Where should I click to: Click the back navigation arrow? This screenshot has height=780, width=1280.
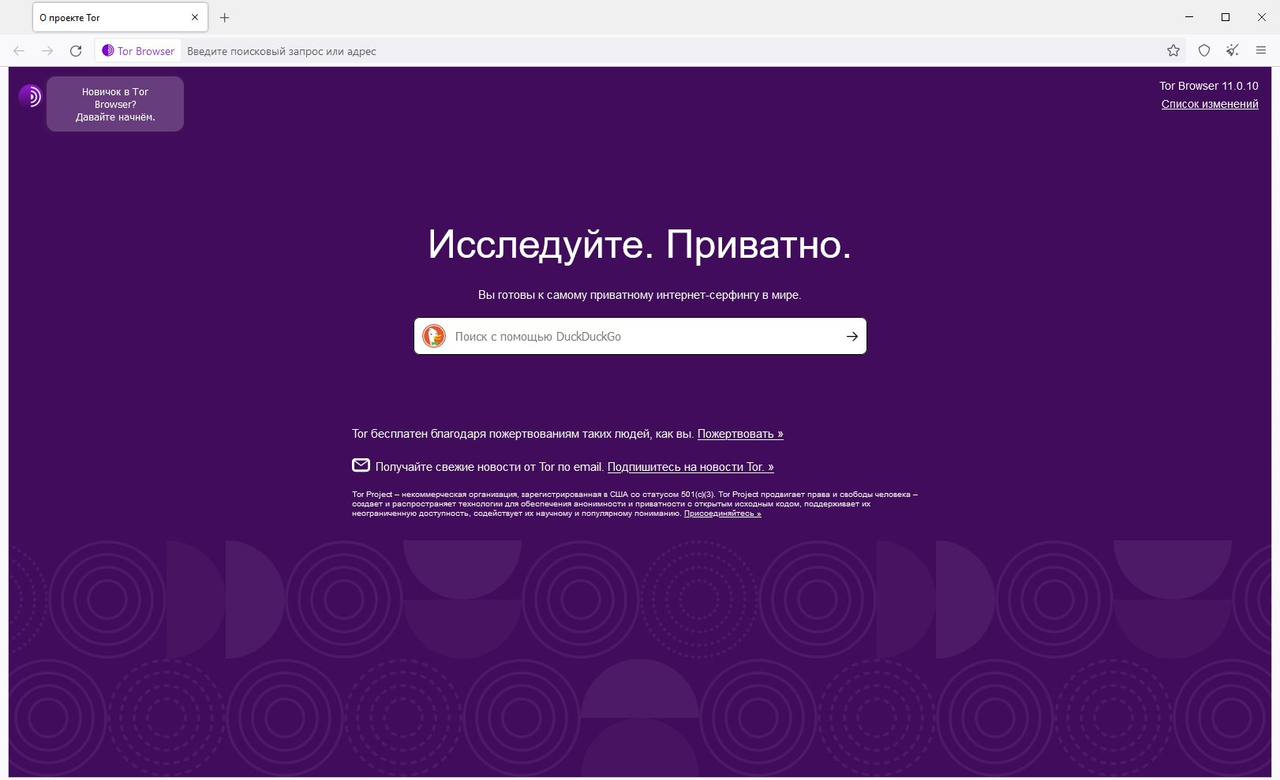19,51
